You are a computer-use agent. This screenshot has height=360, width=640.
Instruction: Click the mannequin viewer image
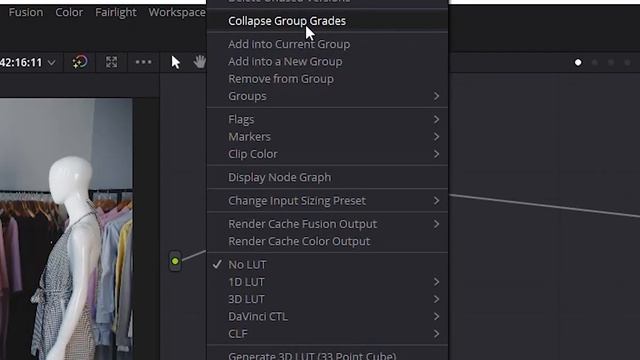(x=66, y=229)
